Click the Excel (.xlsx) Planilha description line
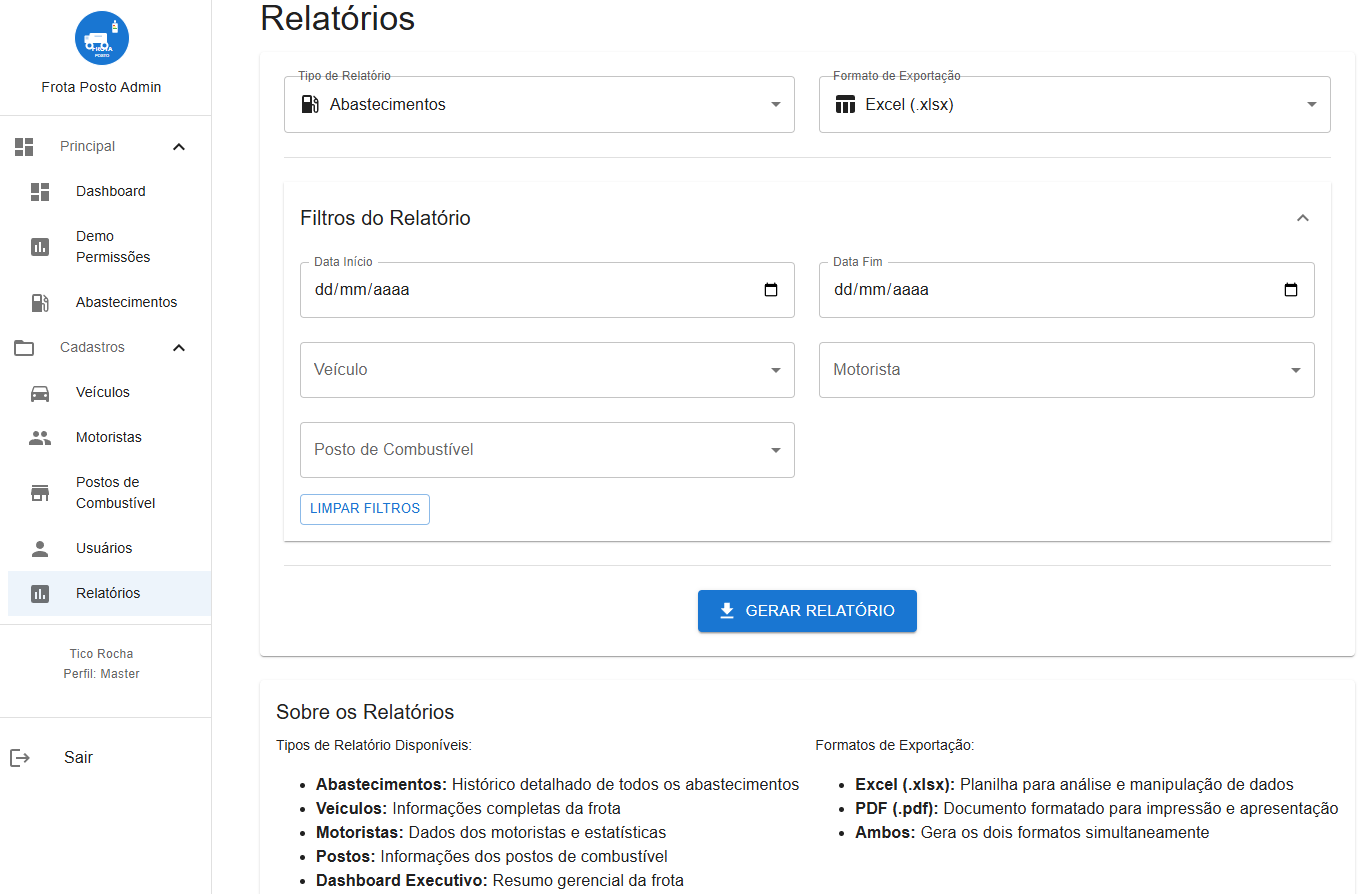 click(1074, 785)
